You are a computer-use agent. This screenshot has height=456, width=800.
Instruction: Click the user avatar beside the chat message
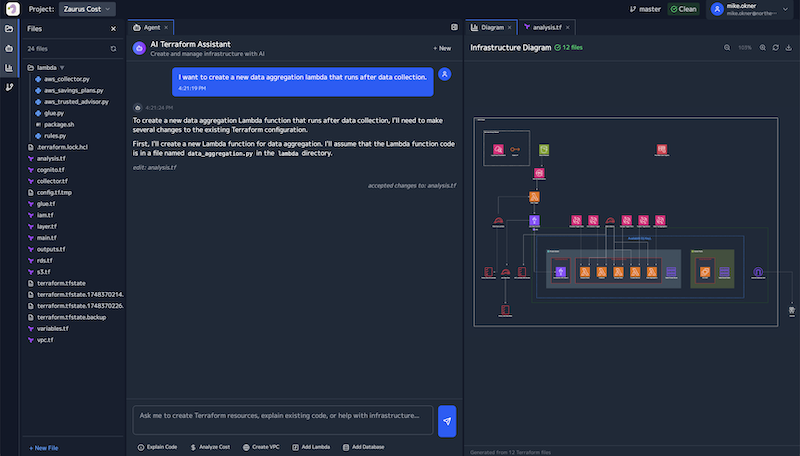445,74
